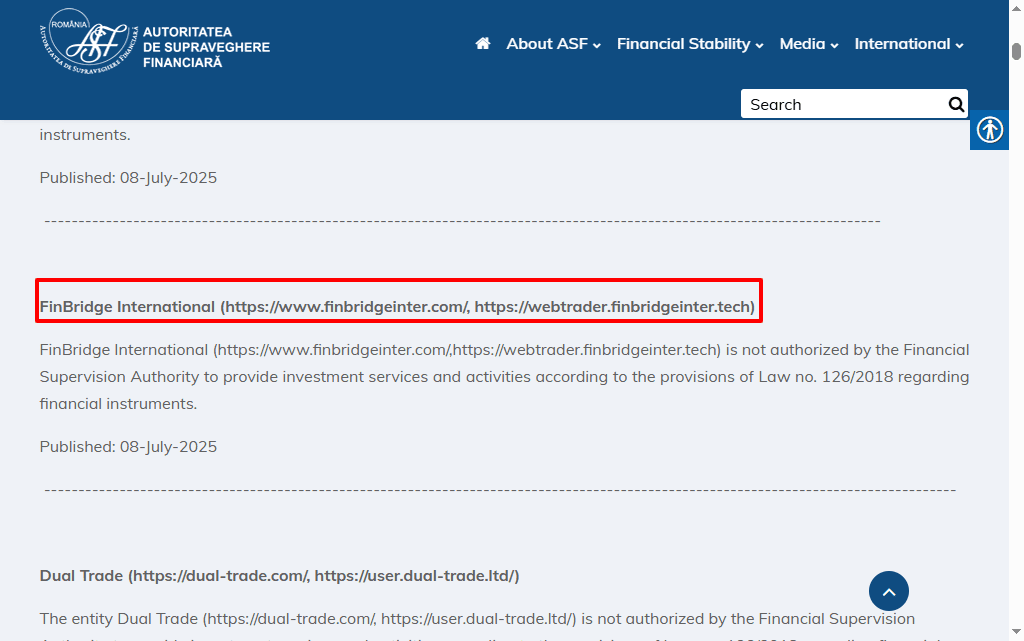Click the FinBridge International not-authorized paragraph
Screen dimensions: 1024x641
(504, 377)
